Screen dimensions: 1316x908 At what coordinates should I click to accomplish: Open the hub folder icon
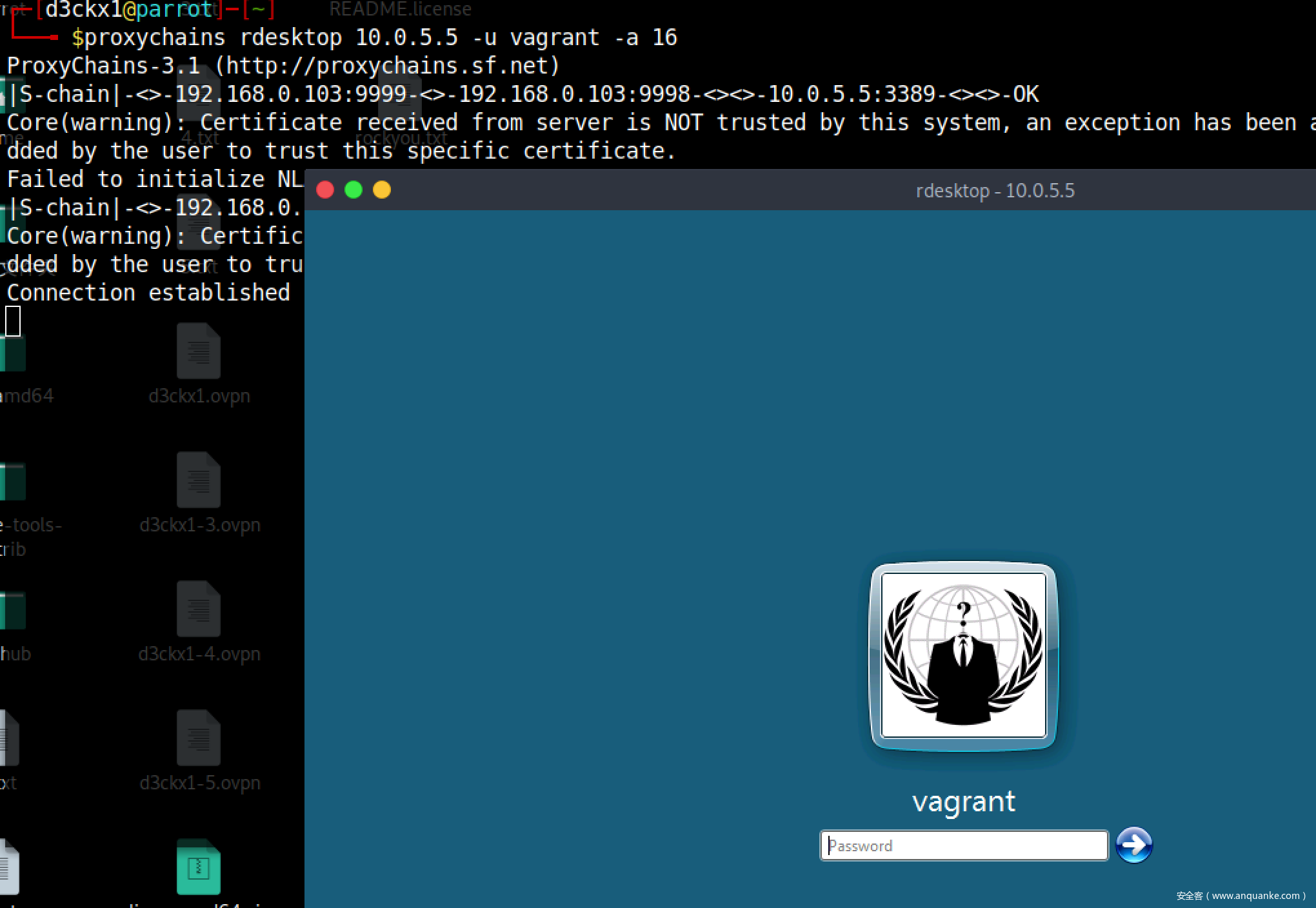[13, 611]
